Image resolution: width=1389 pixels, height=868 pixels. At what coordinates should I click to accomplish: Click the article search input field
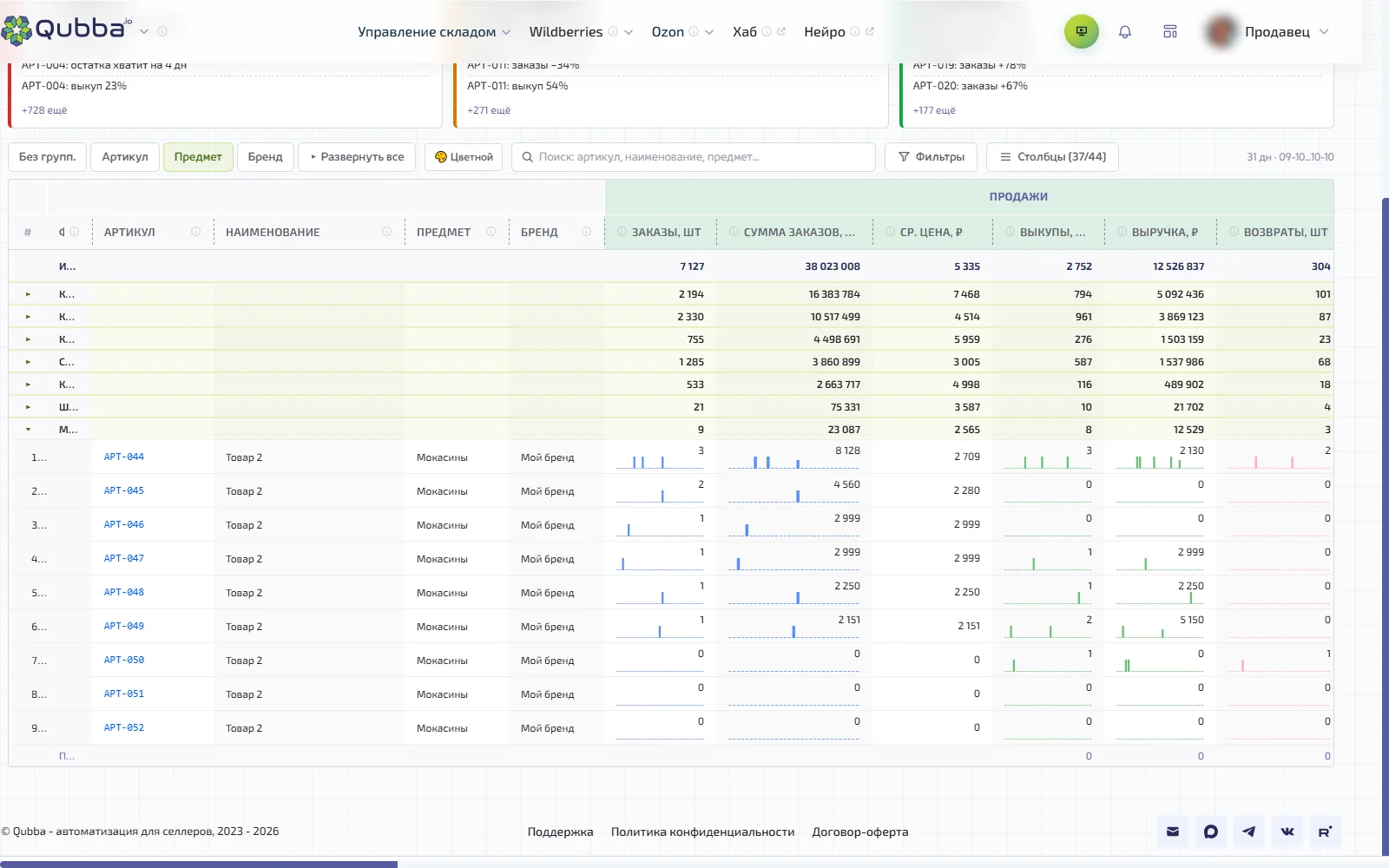point(694,157)
